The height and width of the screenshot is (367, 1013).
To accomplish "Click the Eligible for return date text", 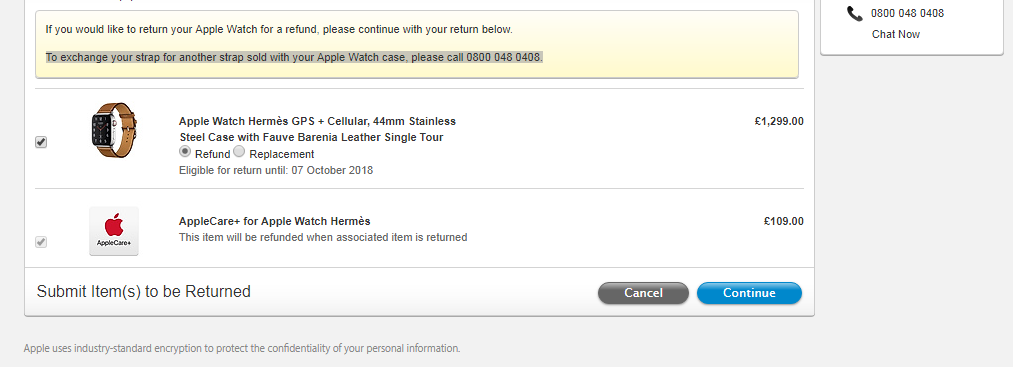I will (x=276, y=171).
